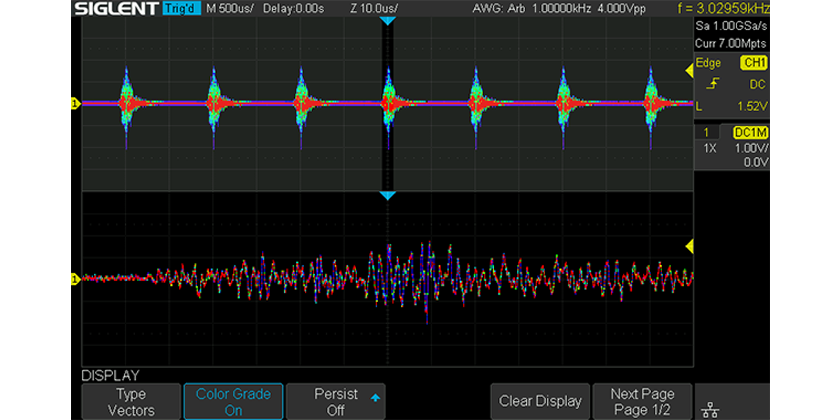Toggle Color Grade on or off

click(x=233, y=401)
